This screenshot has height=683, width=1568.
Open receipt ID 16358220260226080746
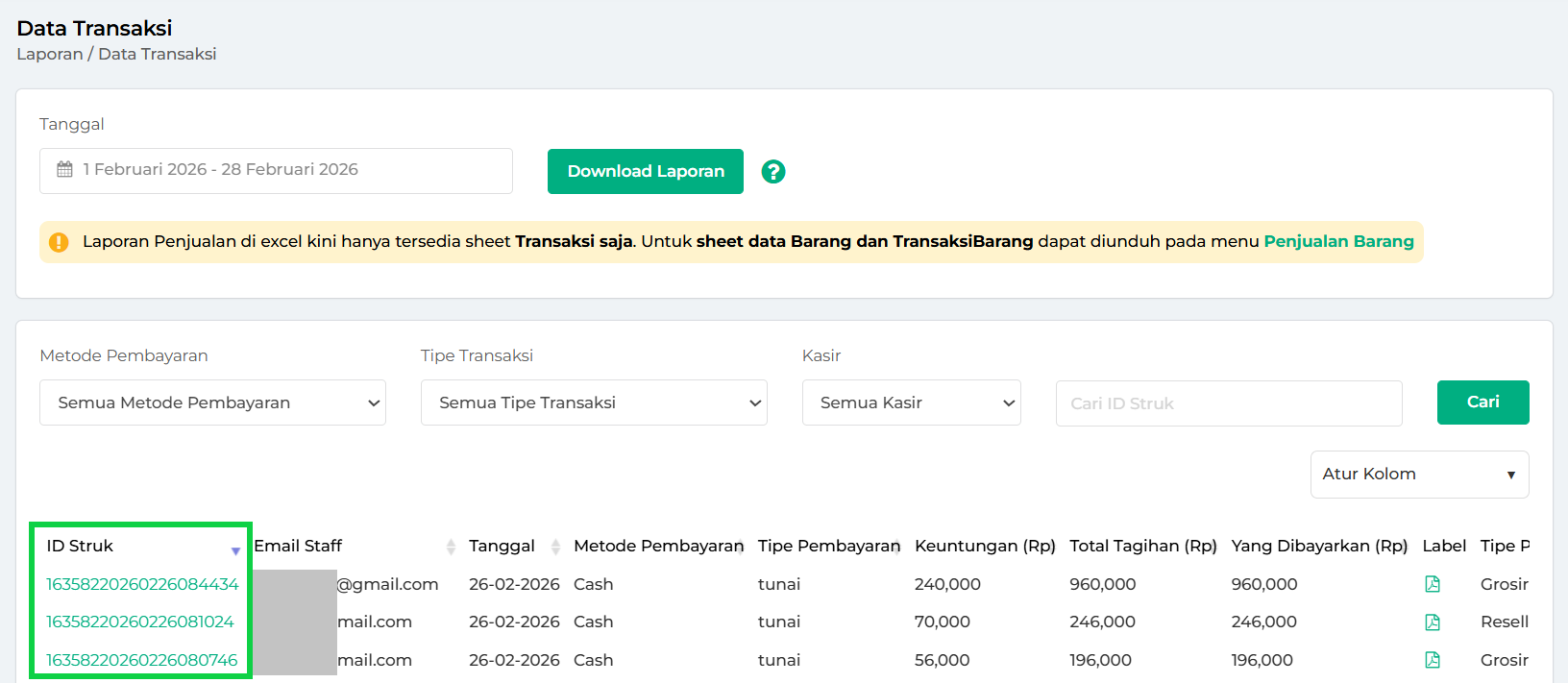pos(142,660)
